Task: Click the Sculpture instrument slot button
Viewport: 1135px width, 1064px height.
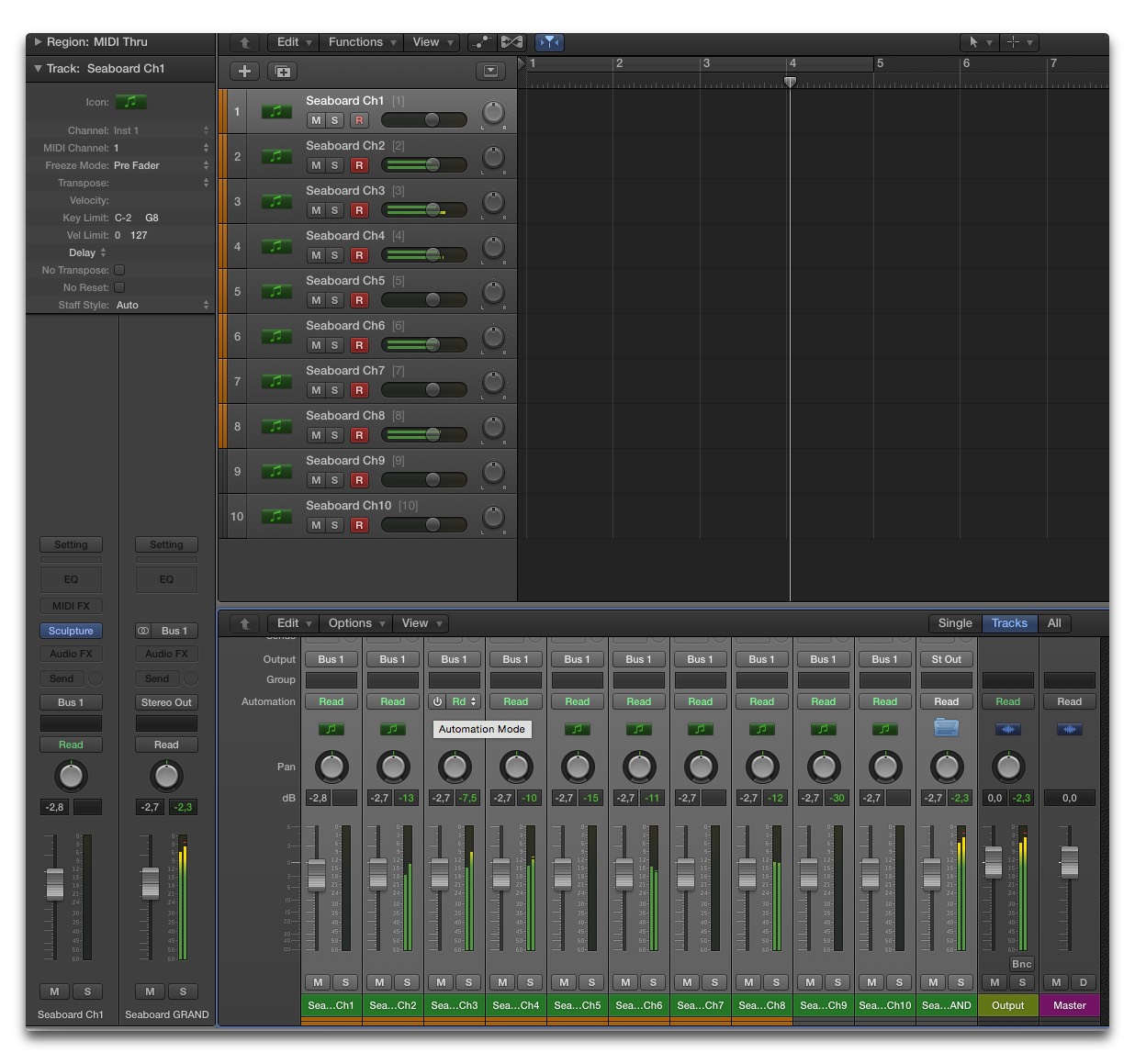Action: (71, 631)
